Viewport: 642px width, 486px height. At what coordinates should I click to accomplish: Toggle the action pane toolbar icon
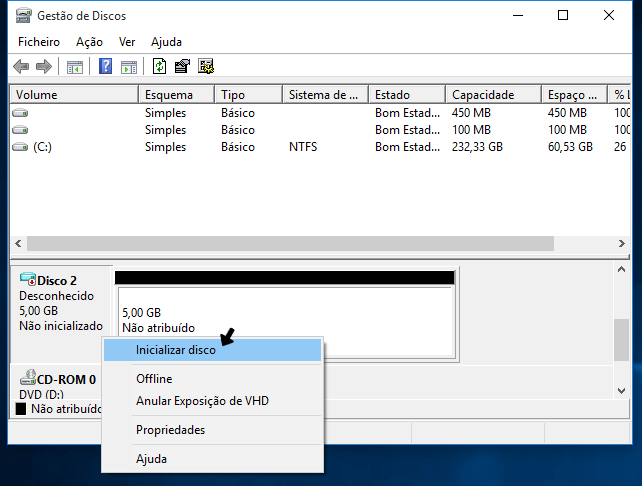point(129,67)
